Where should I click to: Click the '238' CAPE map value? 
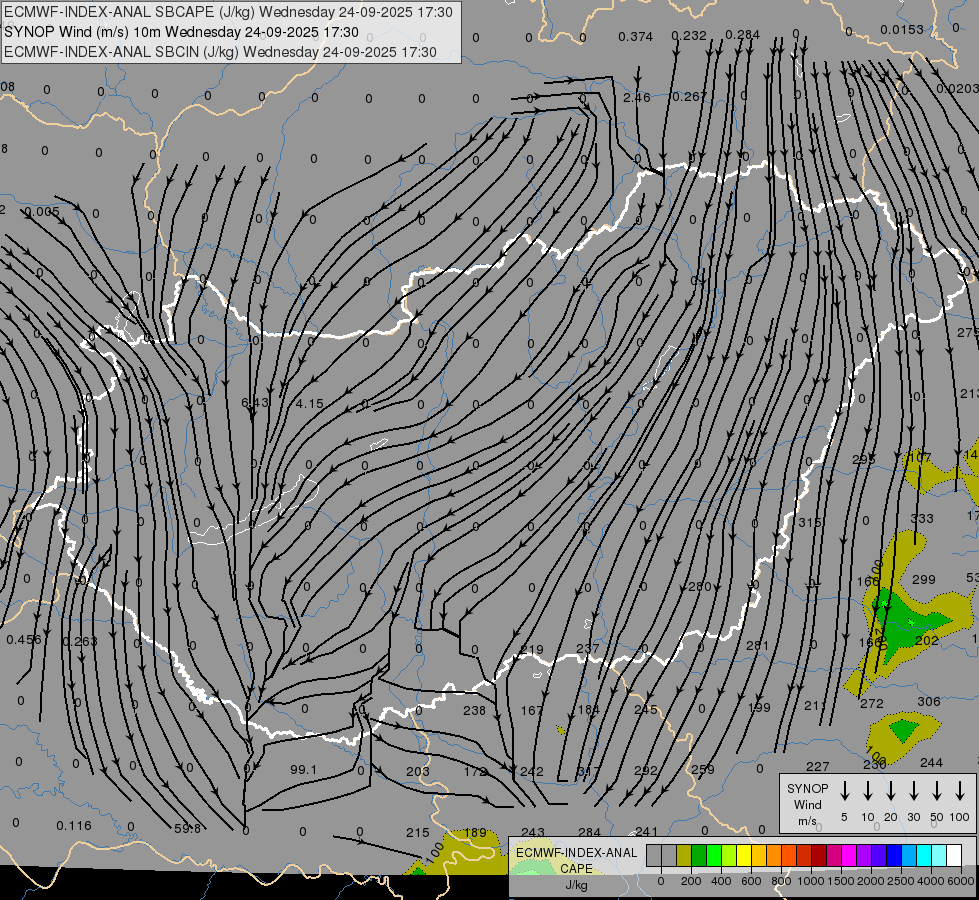(x=475, y=710)
